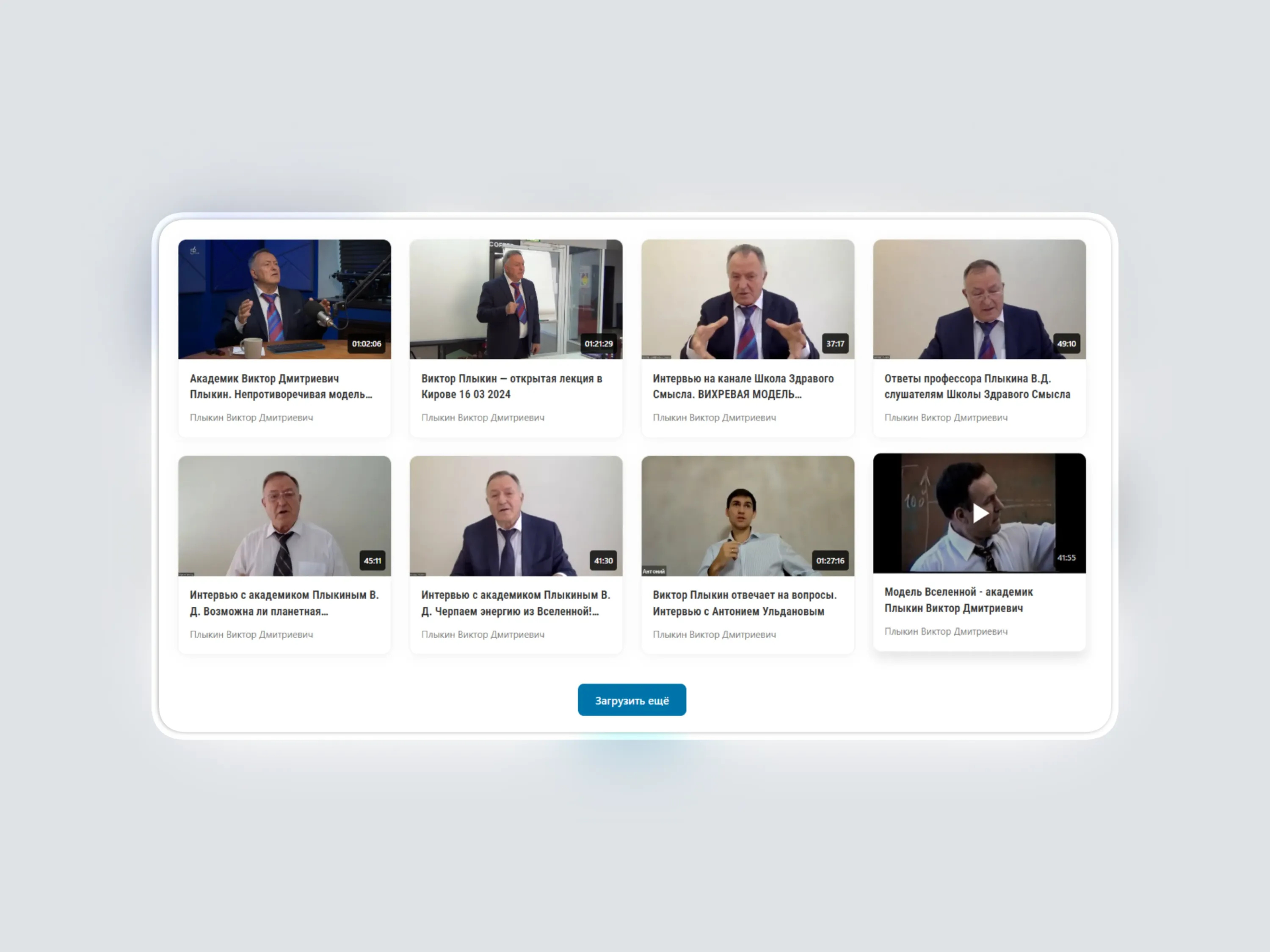Click the 01:27:16 duration badge
The image size is (1270, 952).
[830, 561]
